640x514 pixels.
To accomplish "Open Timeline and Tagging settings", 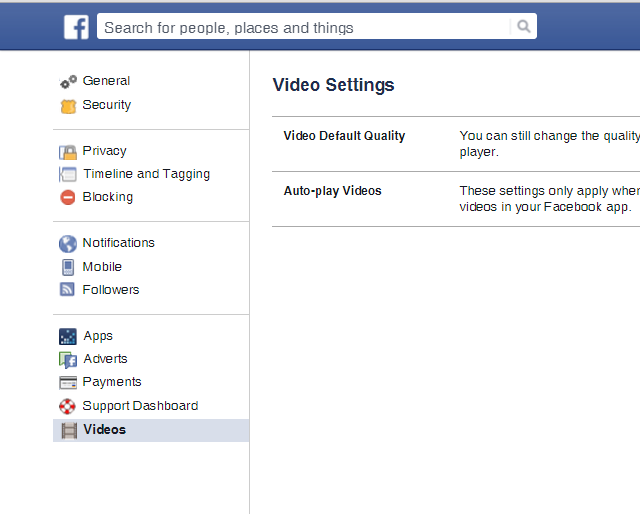I will pos(146,174).
